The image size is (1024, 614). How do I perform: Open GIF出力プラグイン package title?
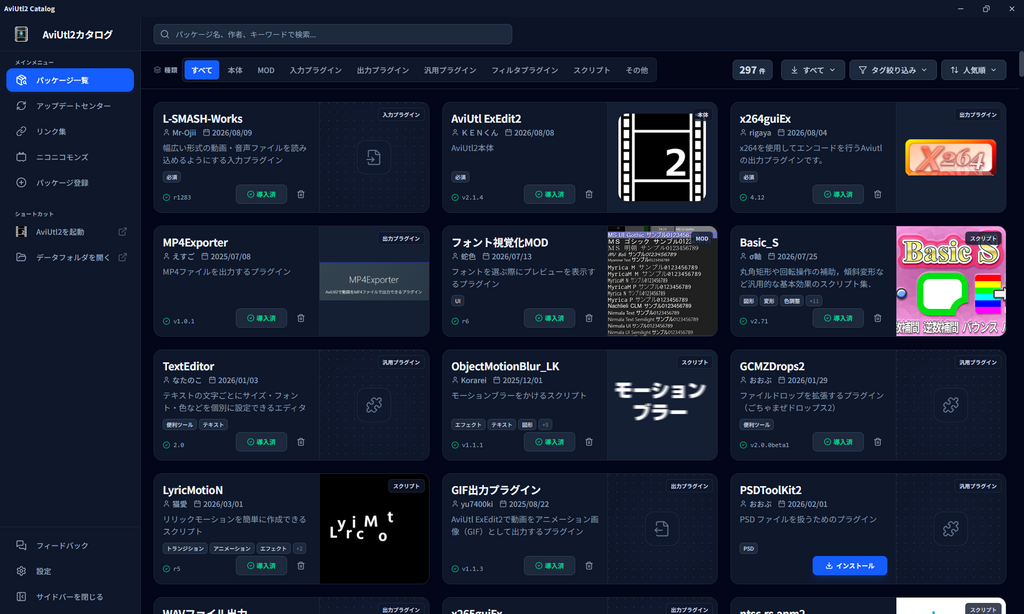tap(496, 490)
